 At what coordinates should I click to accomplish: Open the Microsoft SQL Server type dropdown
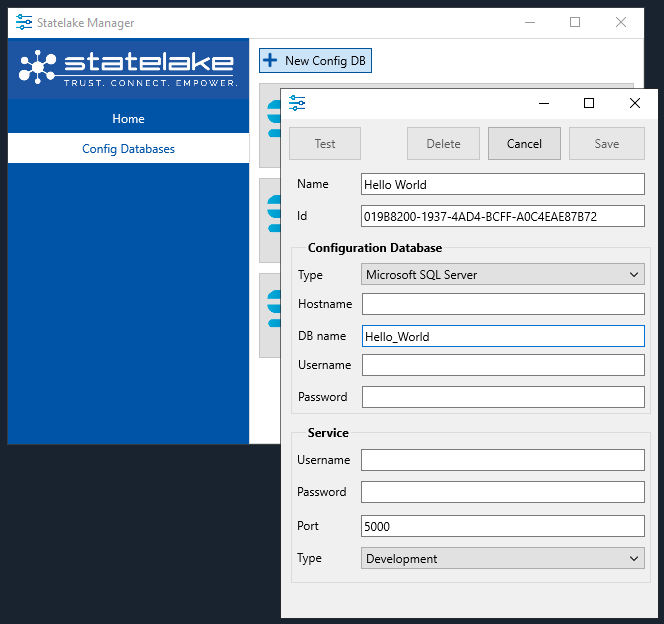(503, 274)
